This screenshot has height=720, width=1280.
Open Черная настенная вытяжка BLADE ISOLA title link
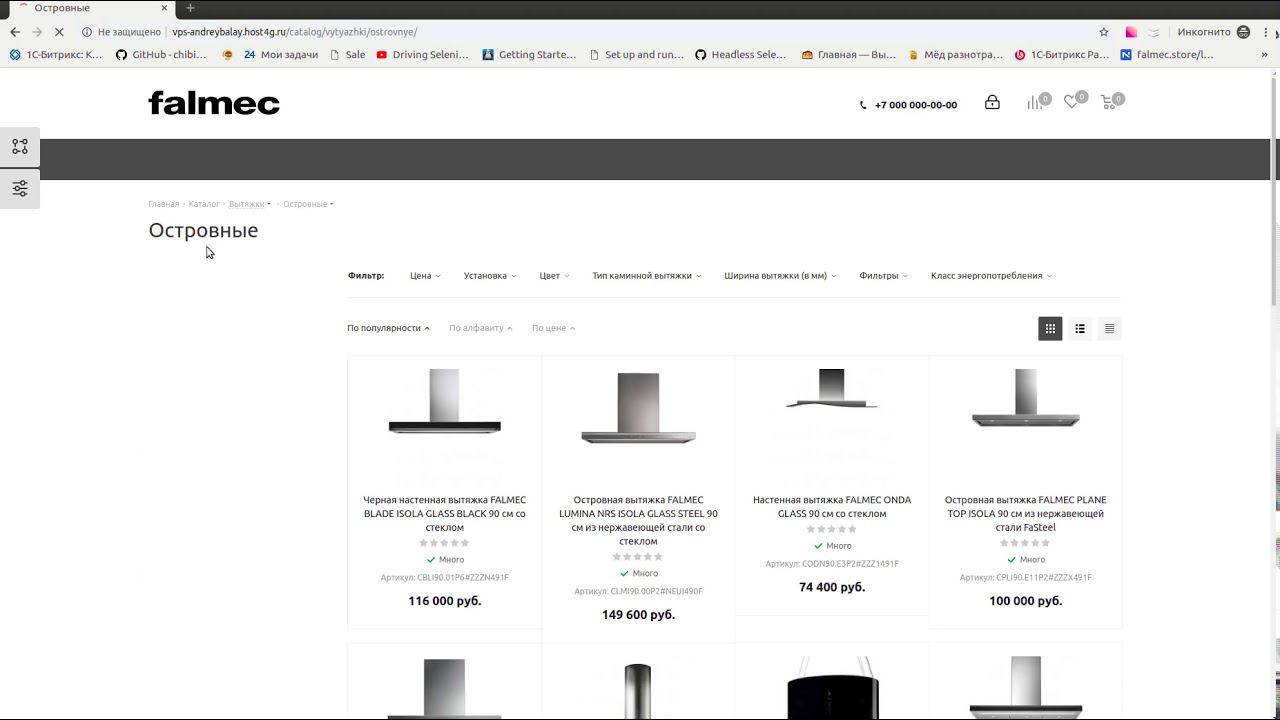(x=444, y=514)
